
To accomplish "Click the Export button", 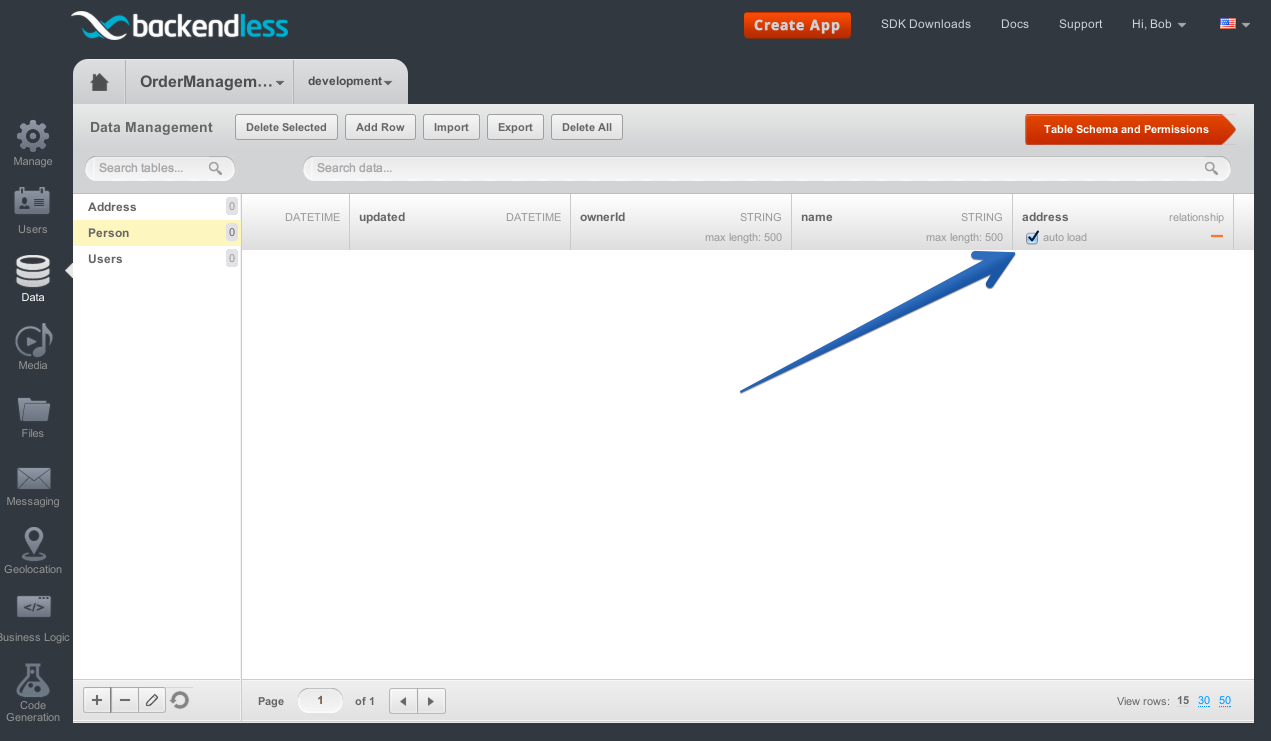I will [516, 127].
